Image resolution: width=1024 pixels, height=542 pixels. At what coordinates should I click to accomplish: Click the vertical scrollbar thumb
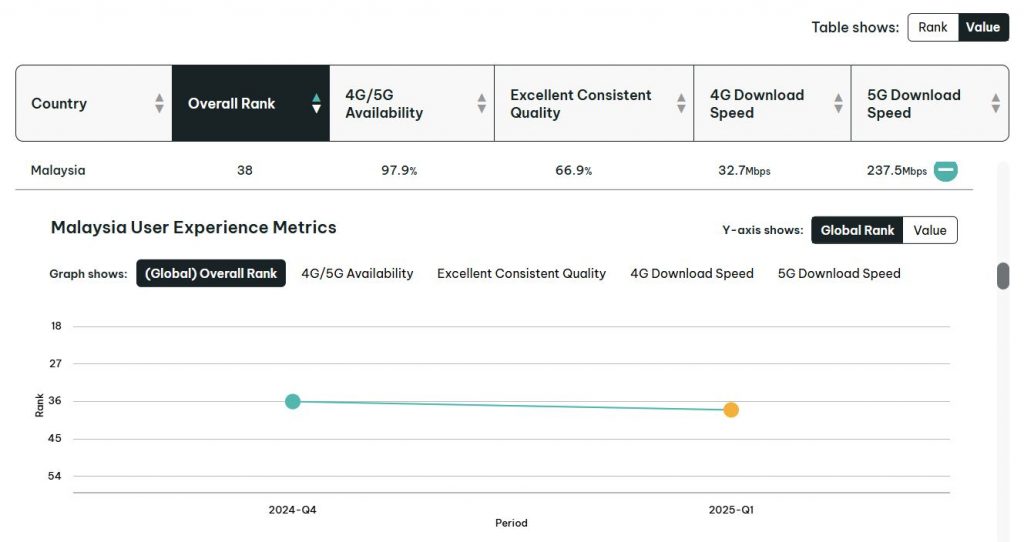click(x=1003, y=276)
